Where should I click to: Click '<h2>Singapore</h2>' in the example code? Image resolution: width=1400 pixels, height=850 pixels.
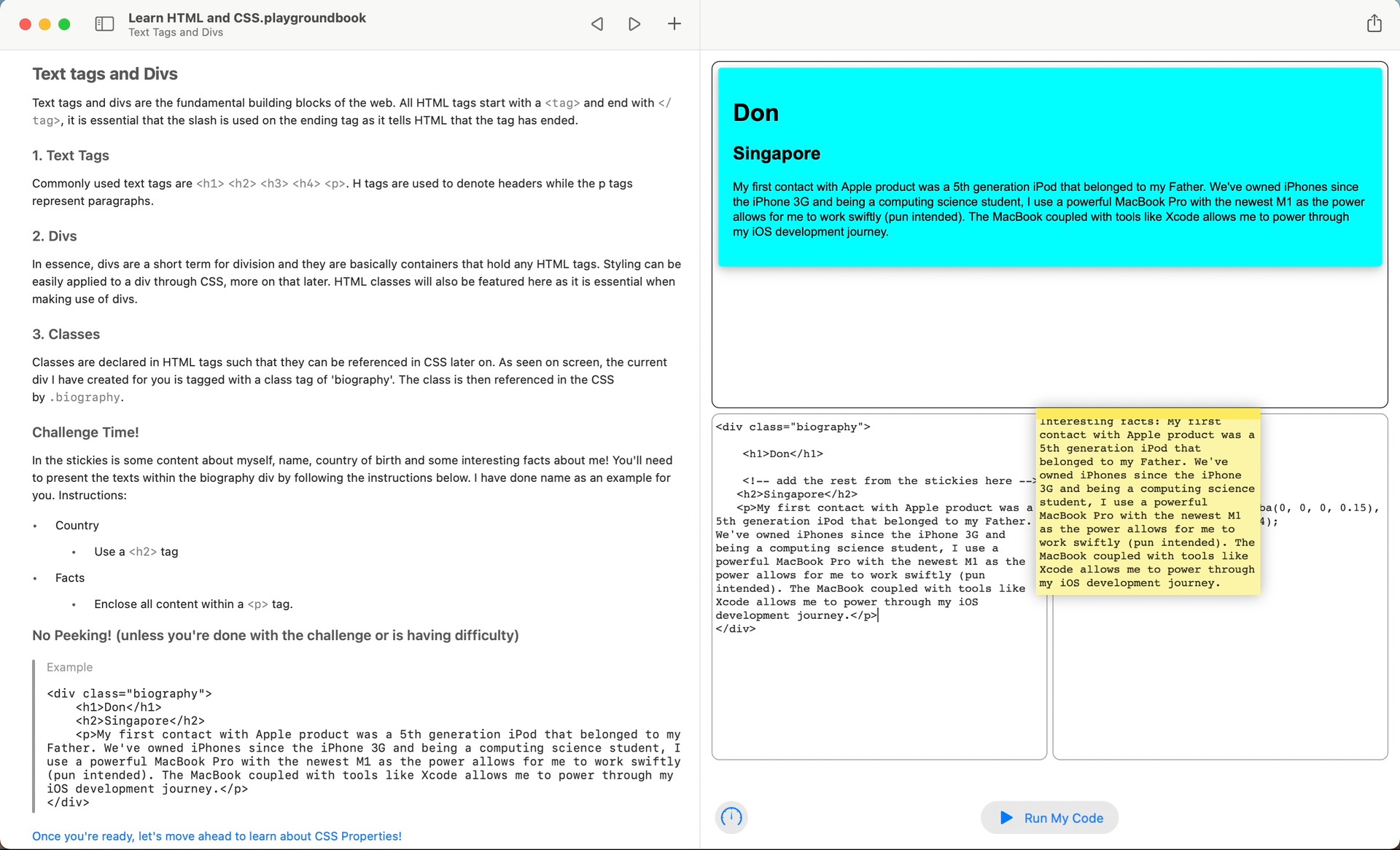pyautogui.click(x=140, y=721)
